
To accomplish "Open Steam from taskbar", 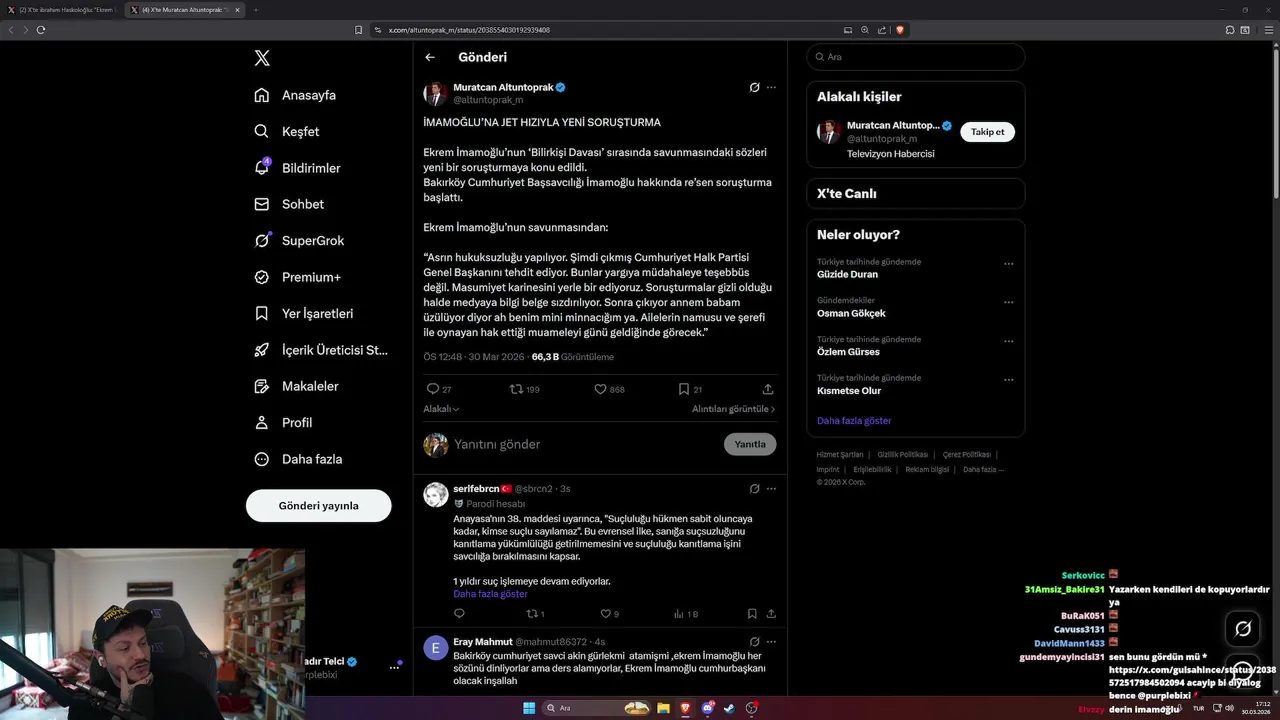I will (x=729, y=708).
